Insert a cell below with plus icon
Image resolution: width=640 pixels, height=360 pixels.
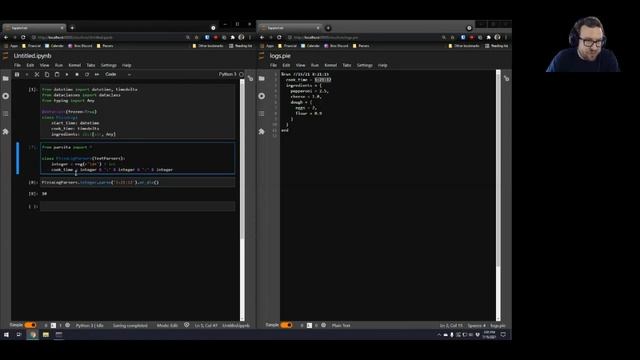[x=27, y=75]
